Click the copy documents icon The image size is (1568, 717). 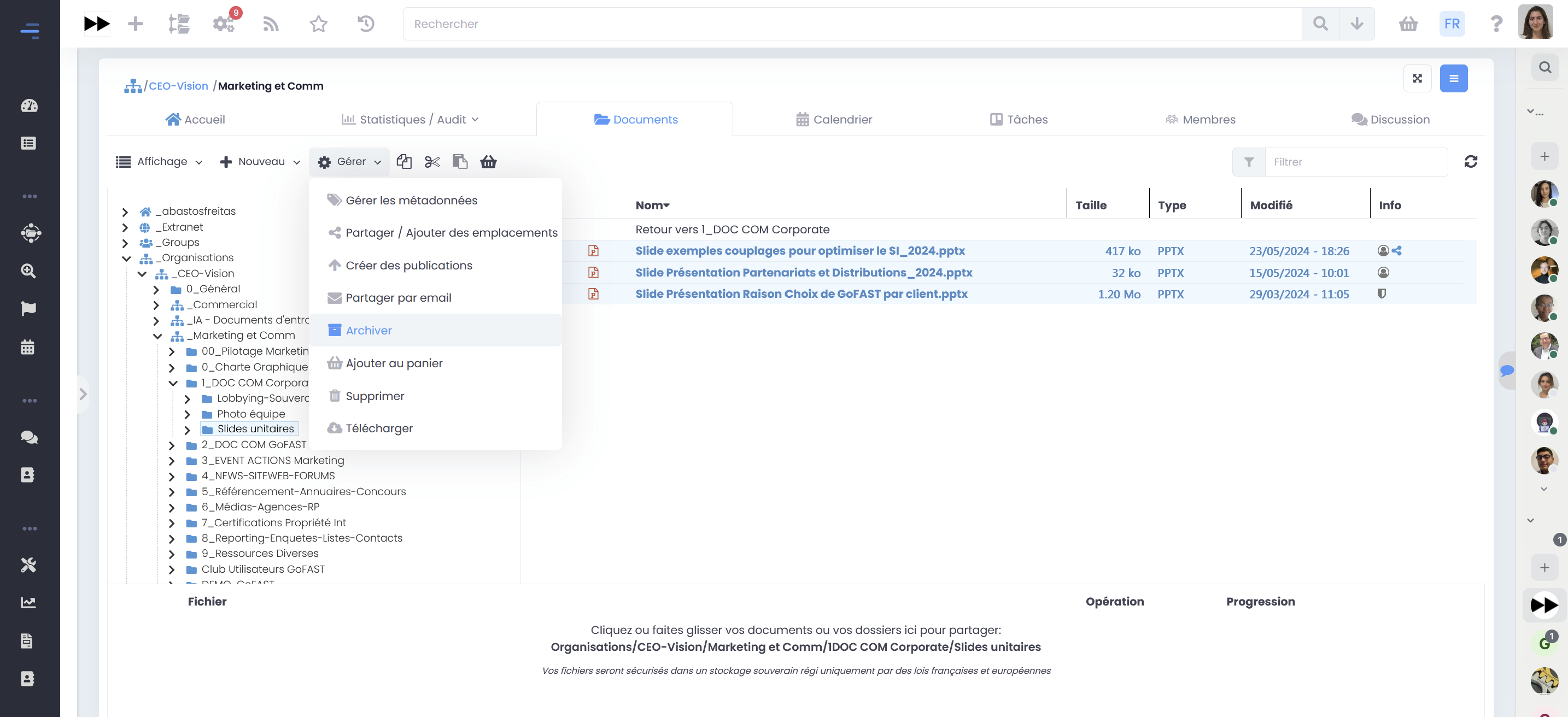click(x=403, y=162)
